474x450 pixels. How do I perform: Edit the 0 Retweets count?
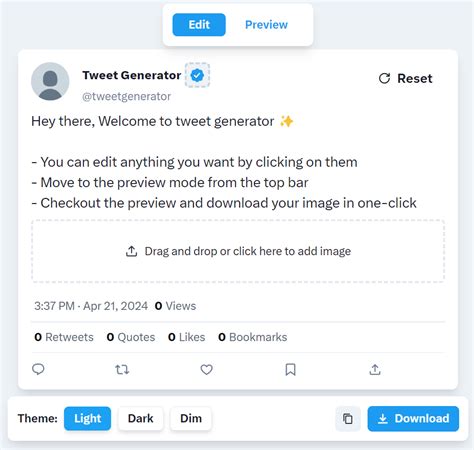(x=64, y=337)
